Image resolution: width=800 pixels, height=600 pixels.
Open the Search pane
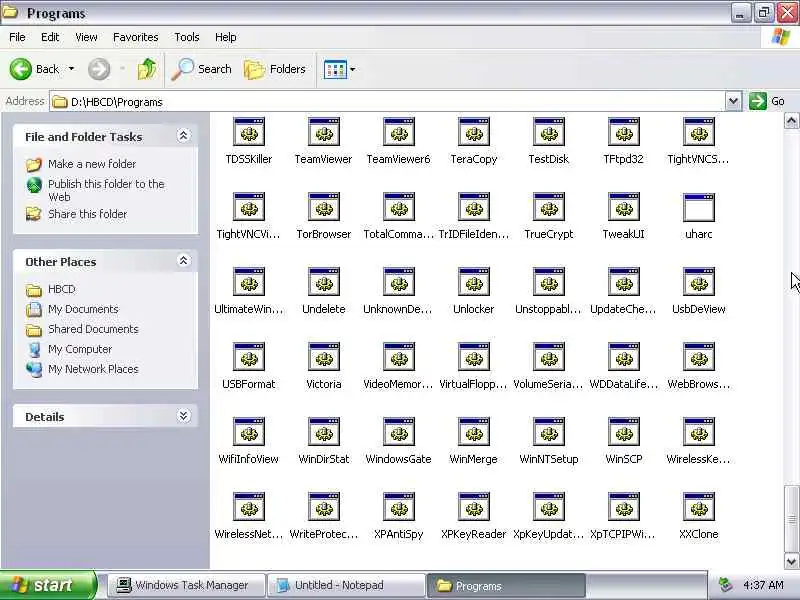202,69
